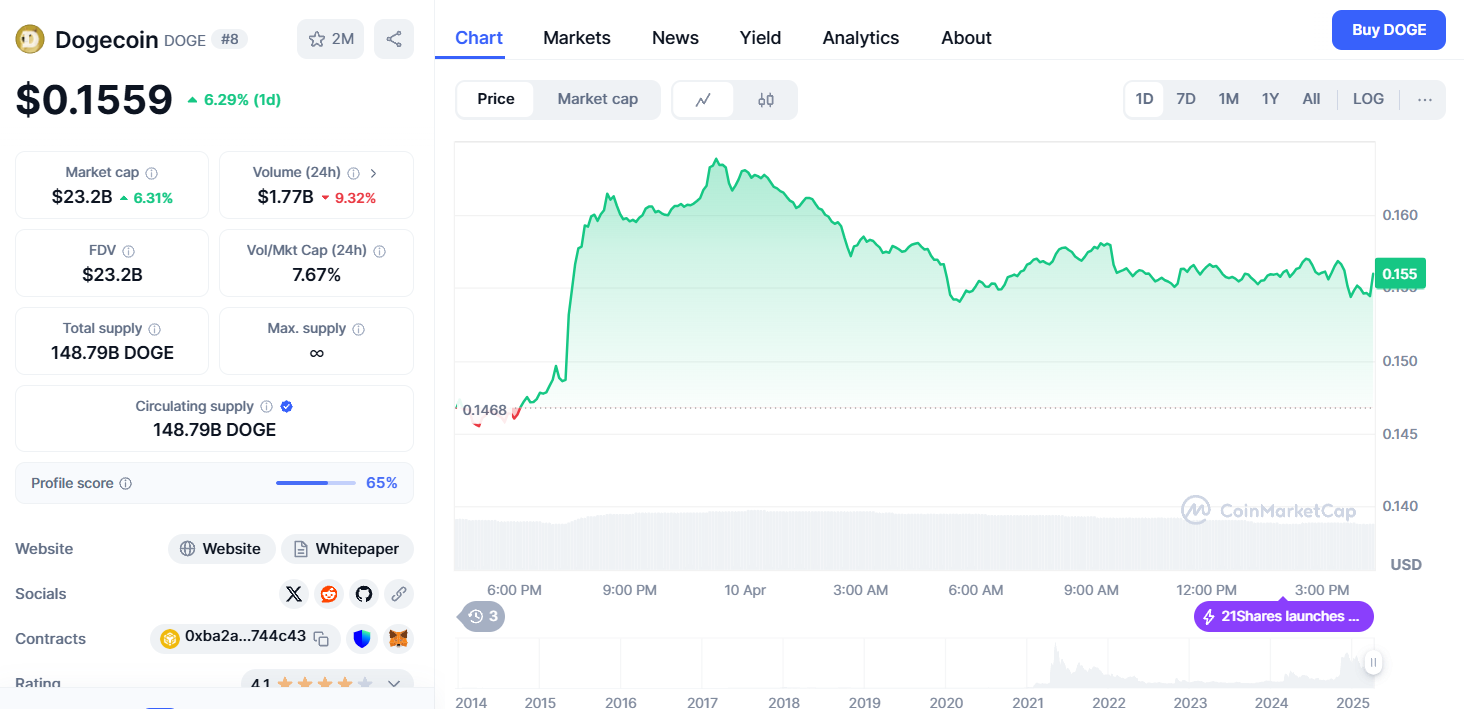Click the 0.1468 opening price label
This screenshot has width=1464, height=709.
pyautogui.click(x=485, y=410)
